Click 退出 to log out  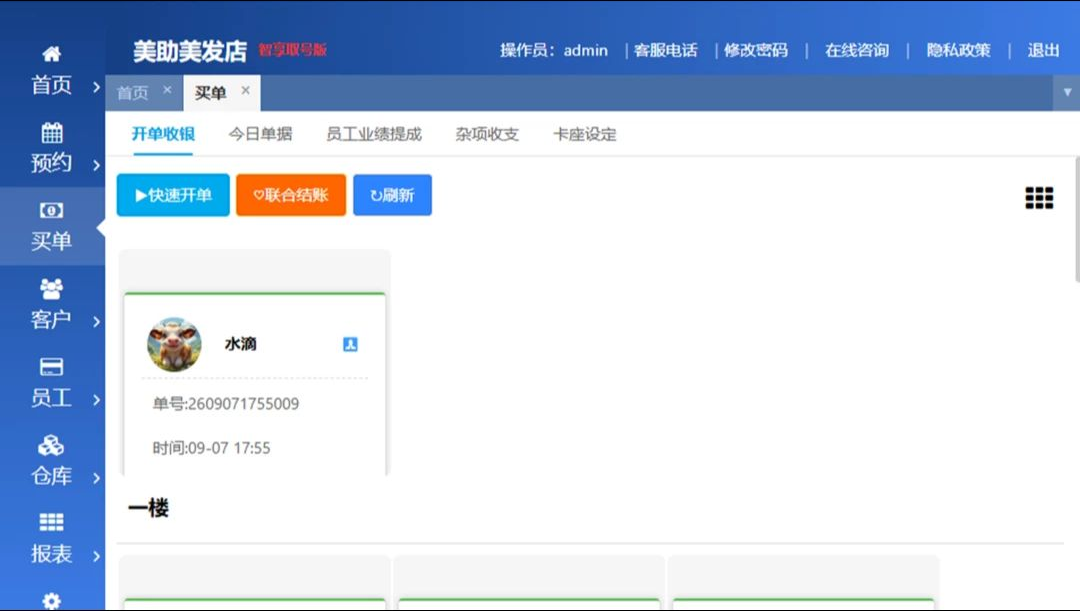click(x=1043, y=50)
